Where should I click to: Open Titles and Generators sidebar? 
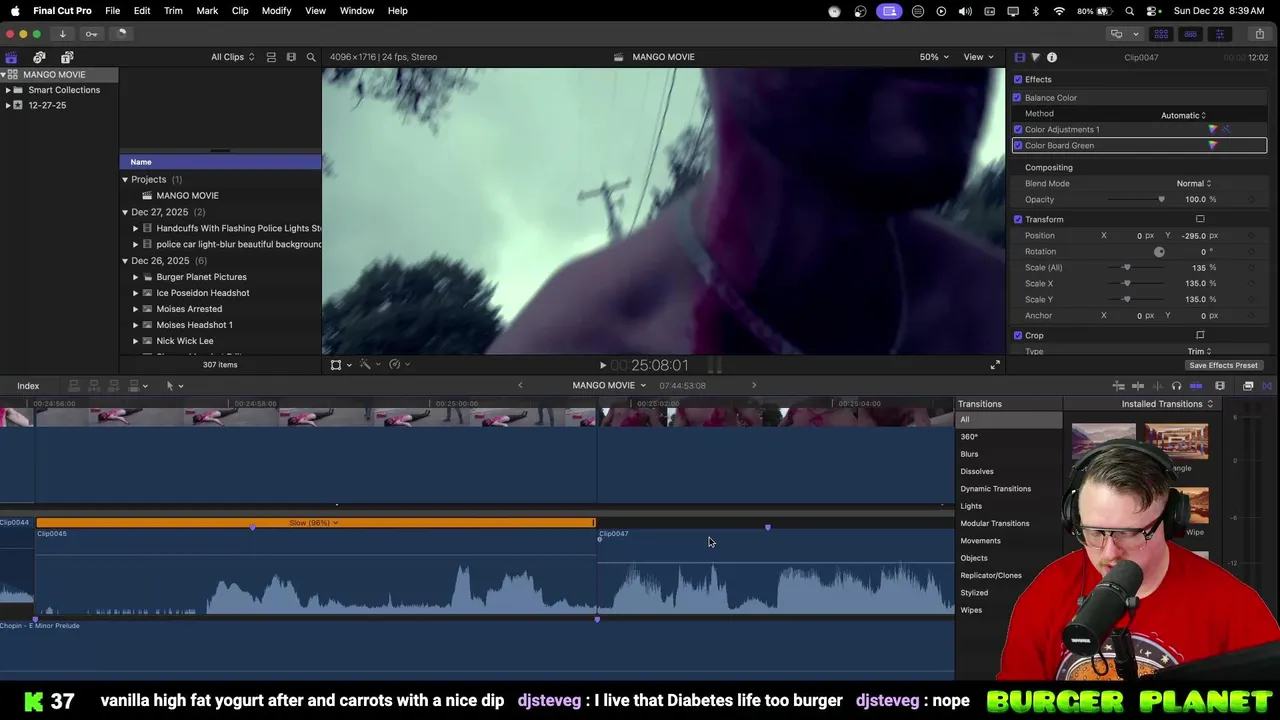pyautogui.click(x=67, y=57)
